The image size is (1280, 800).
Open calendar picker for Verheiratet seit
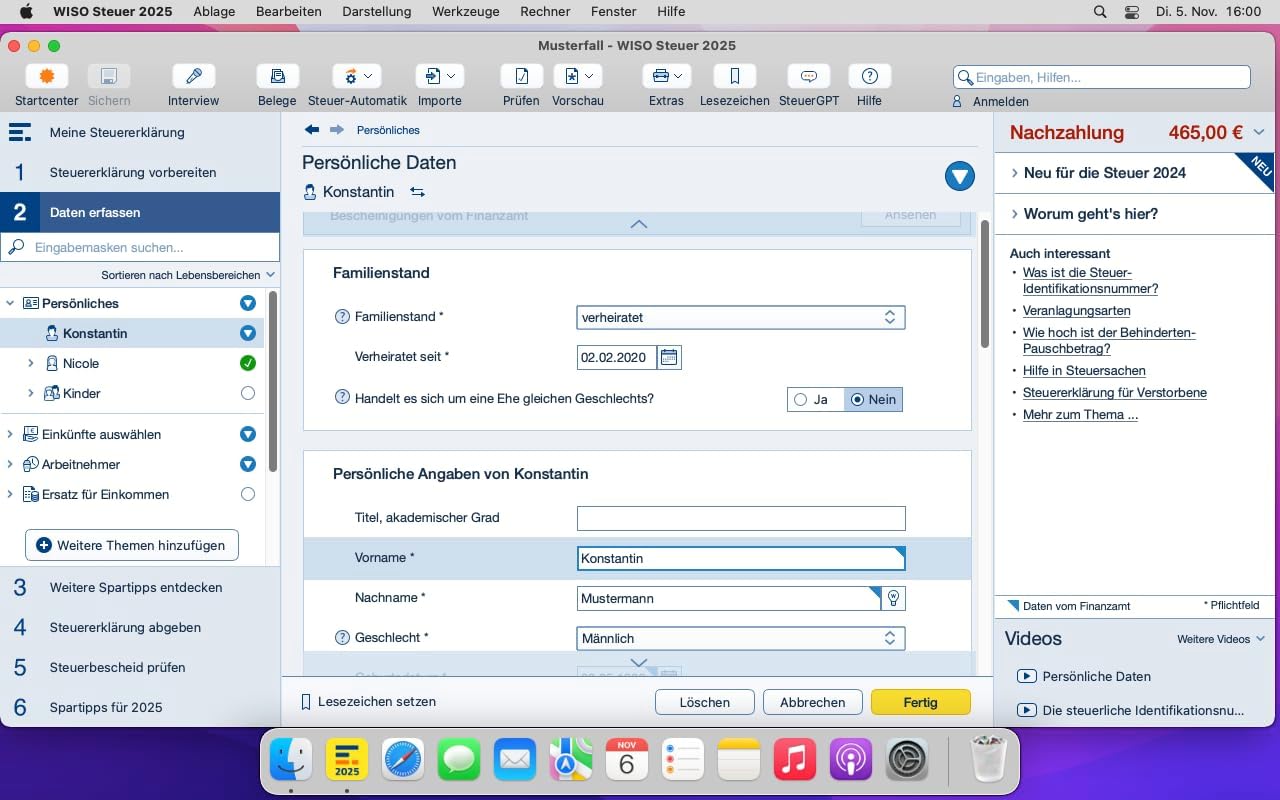(670, 357)
